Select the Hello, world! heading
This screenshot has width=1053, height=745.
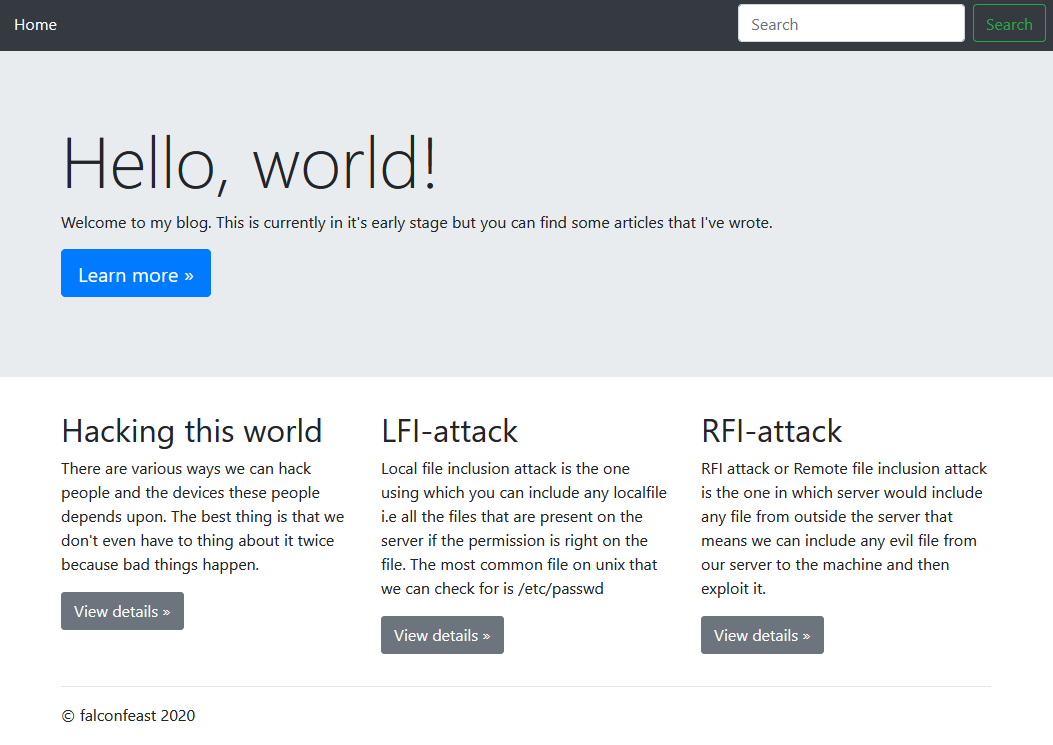point(249,164)
